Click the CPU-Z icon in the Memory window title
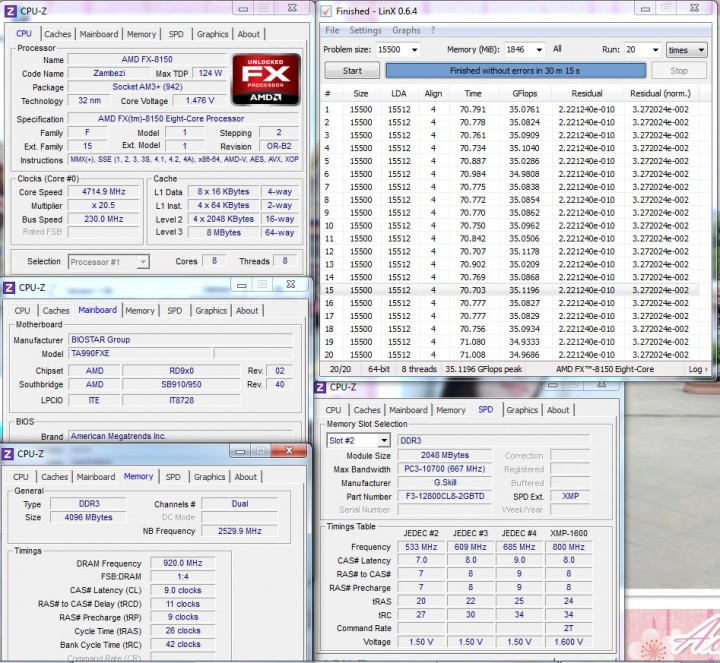The height and width of the screenshot is (663, 720). point(8,454)
